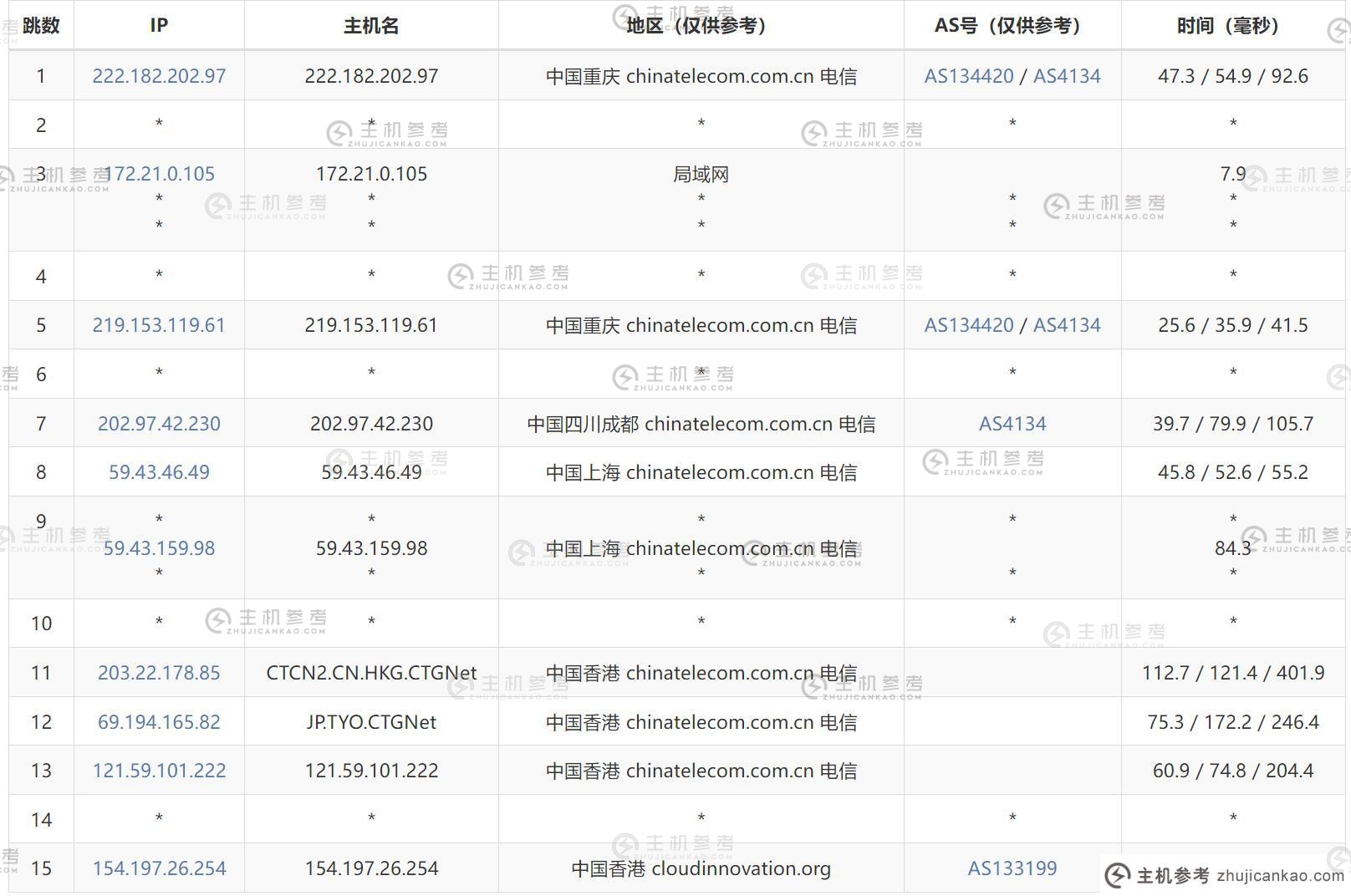
Task: Open the AS133199 link
Action: click(1012, 868)
